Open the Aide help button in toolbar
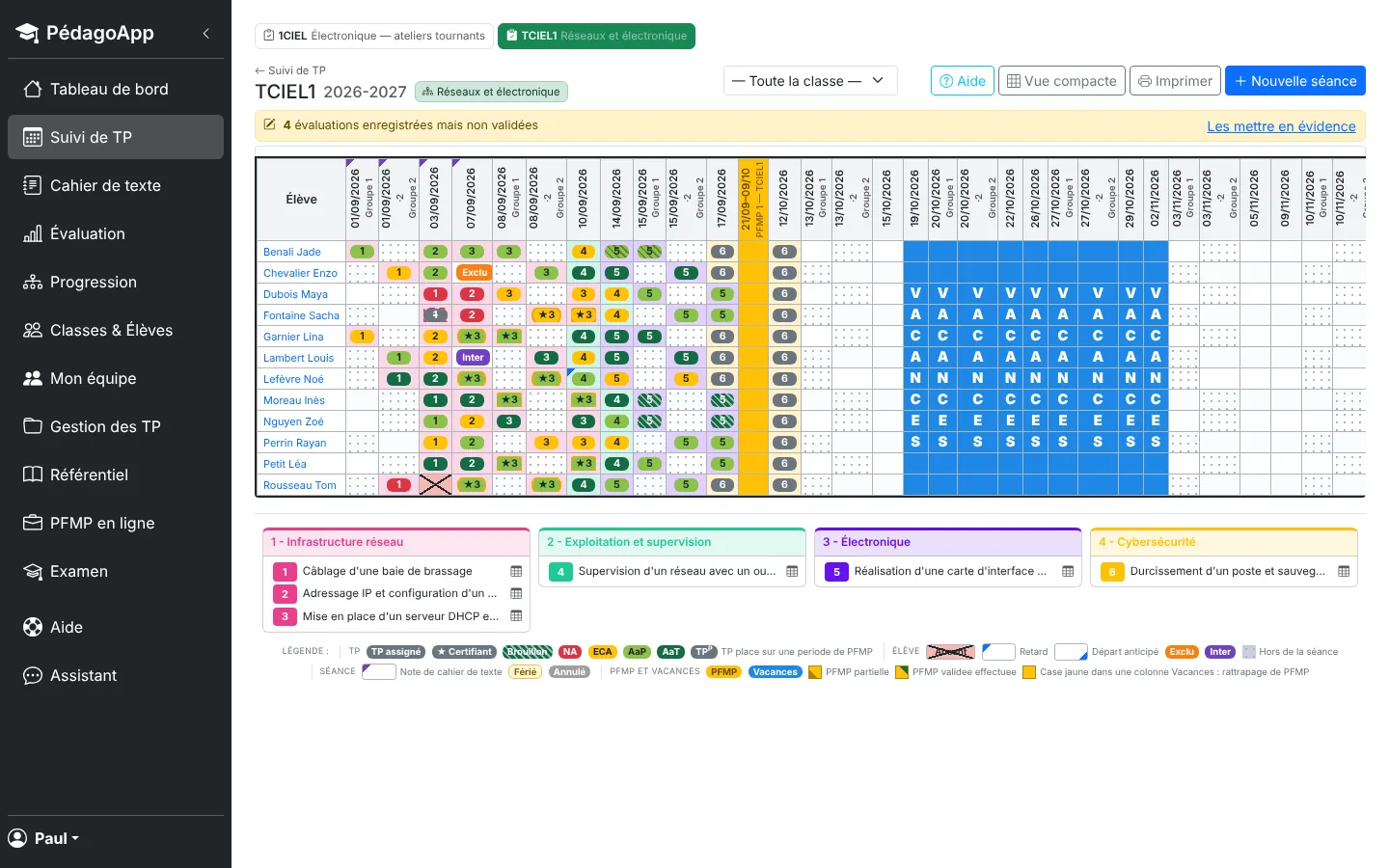The image size is (1389, 868). [x=963, y=81]
